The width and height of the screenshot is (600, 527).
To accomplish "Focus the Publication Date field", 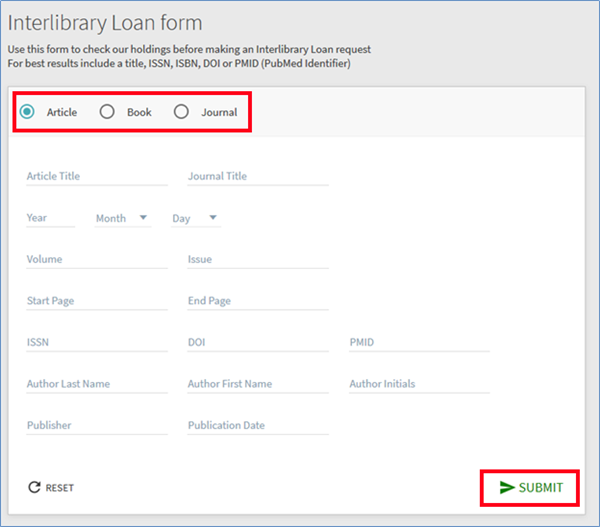I will pyautogui.click(x=257, y=426).
